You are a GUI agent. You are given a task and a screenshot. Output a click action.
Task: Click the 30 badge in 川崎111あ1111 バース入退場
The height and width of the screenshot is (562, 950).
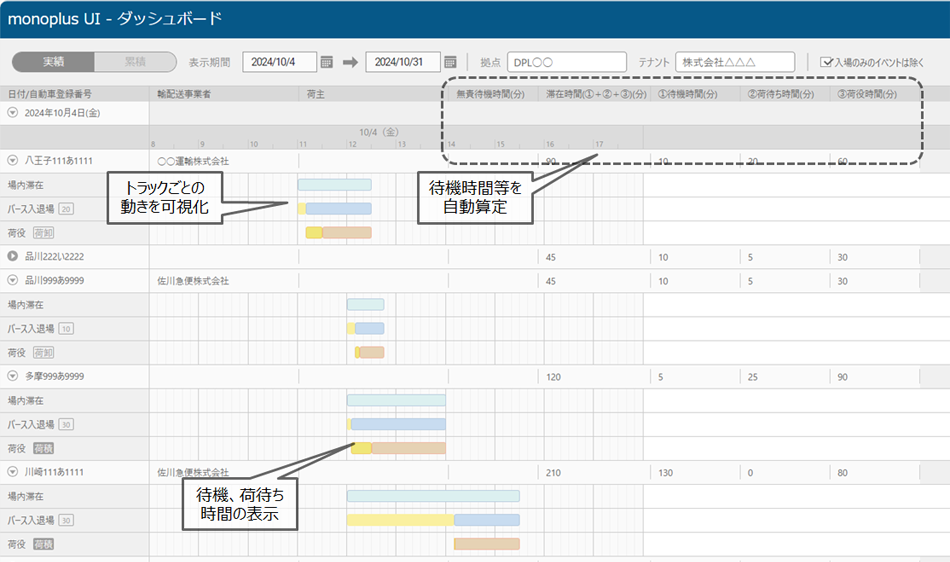pos(66,520)
